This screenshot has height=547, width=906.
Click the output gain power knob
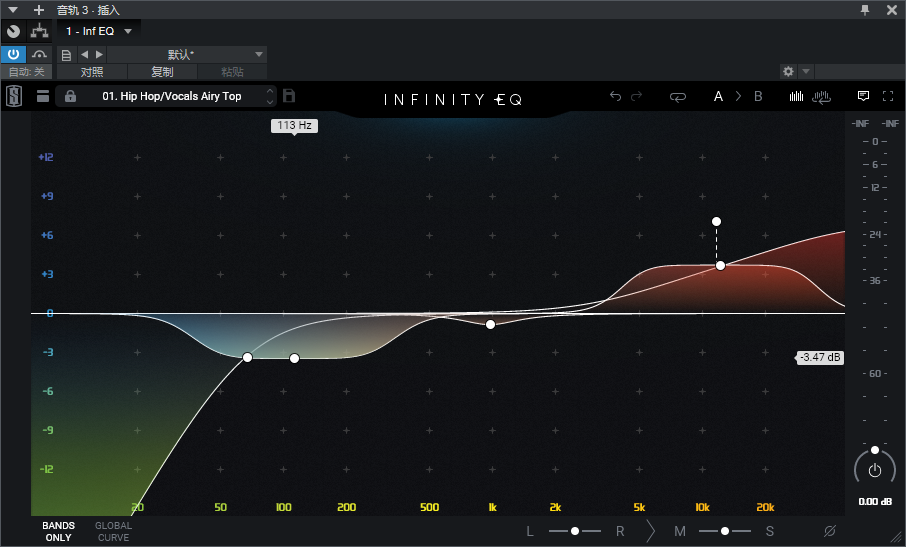tap(875, 470)
